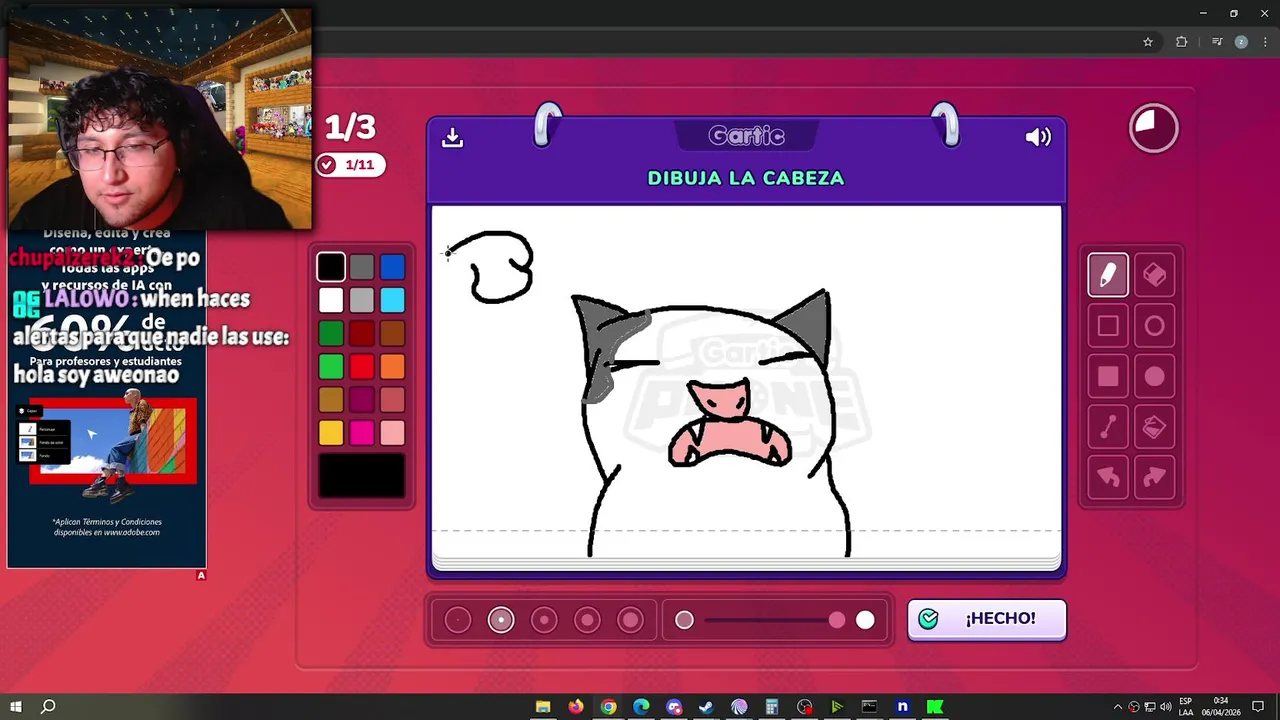Open Calculator from taskbar

(772, 707)
